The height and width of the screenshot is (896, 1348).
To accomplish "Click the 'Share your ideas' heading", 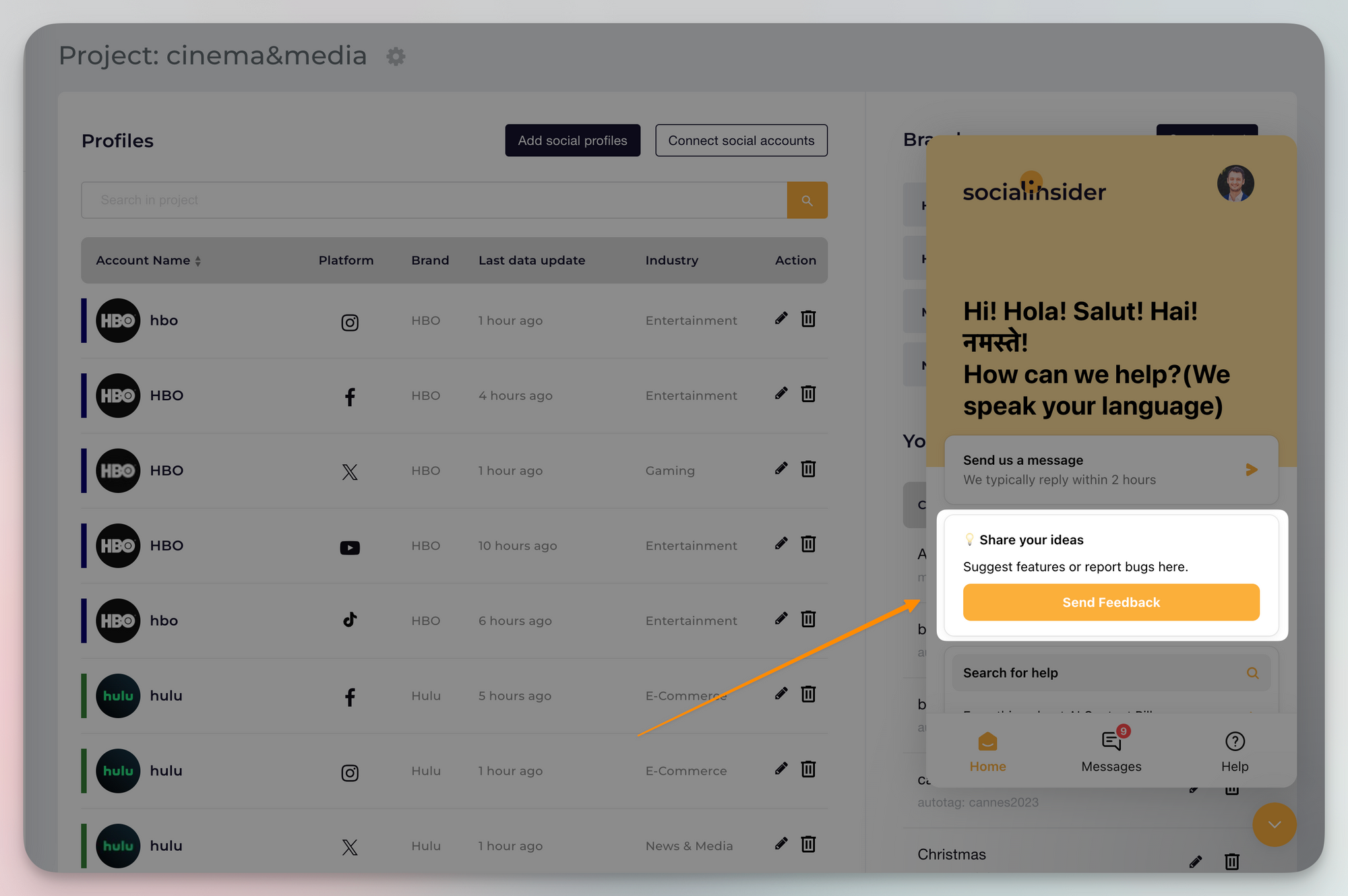I will click(1031, 540).
